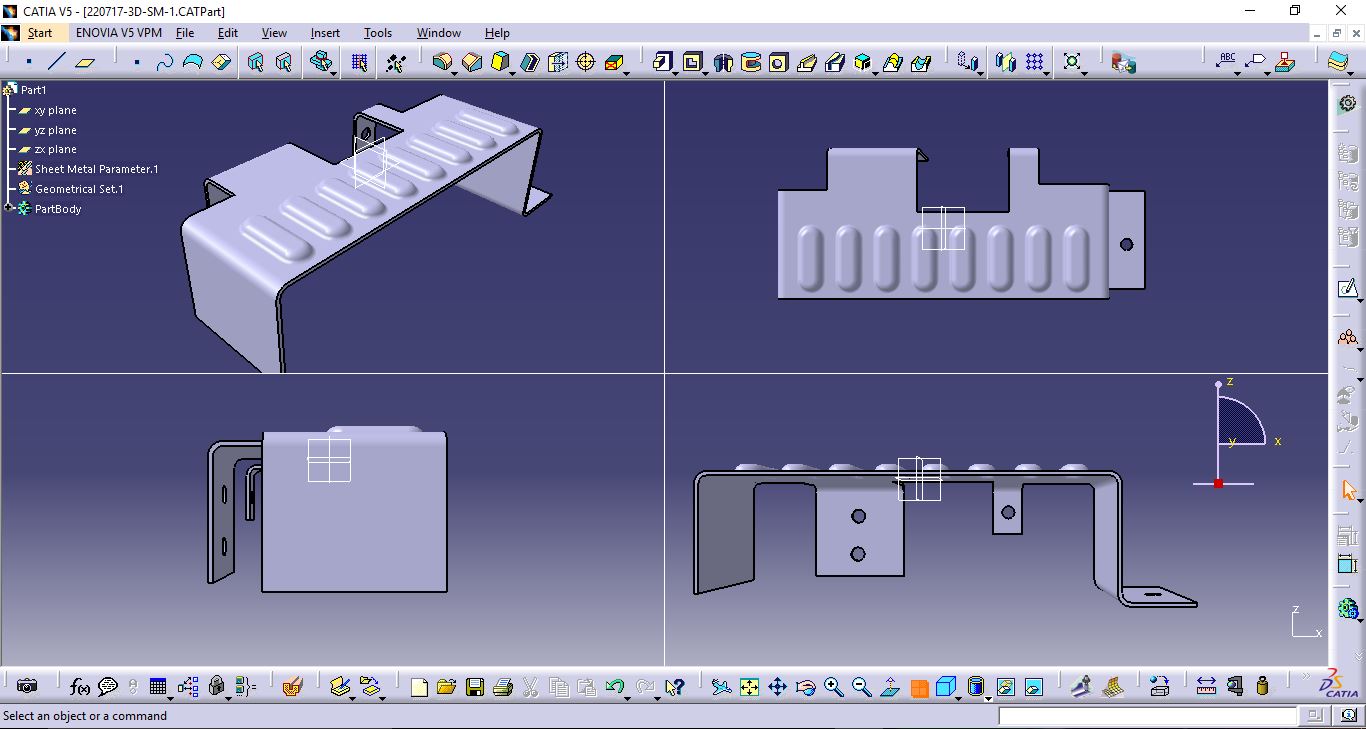Image resolution: width=1366 pixels, height=729 pixels.
Task: Open a file with the folder icon
Action: point(447,687)
